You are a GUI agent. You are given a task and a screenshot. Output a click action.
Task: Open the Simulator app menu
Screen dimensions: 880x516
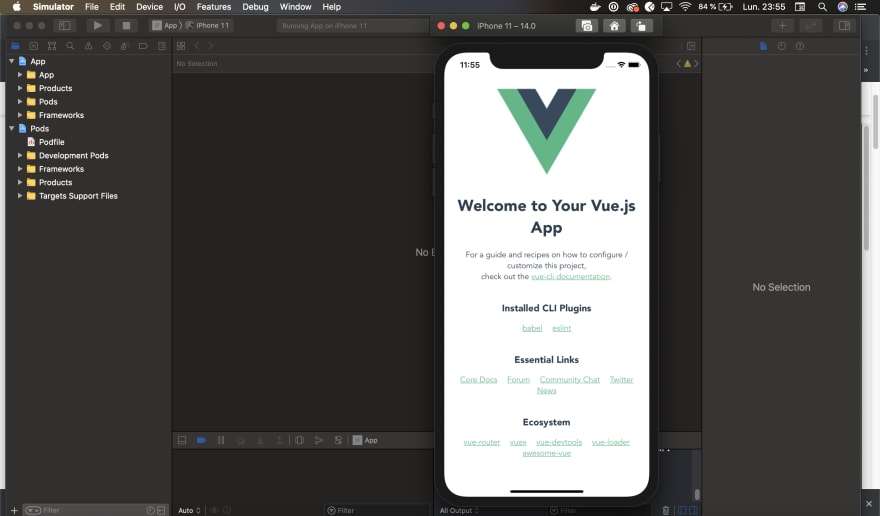53,7
